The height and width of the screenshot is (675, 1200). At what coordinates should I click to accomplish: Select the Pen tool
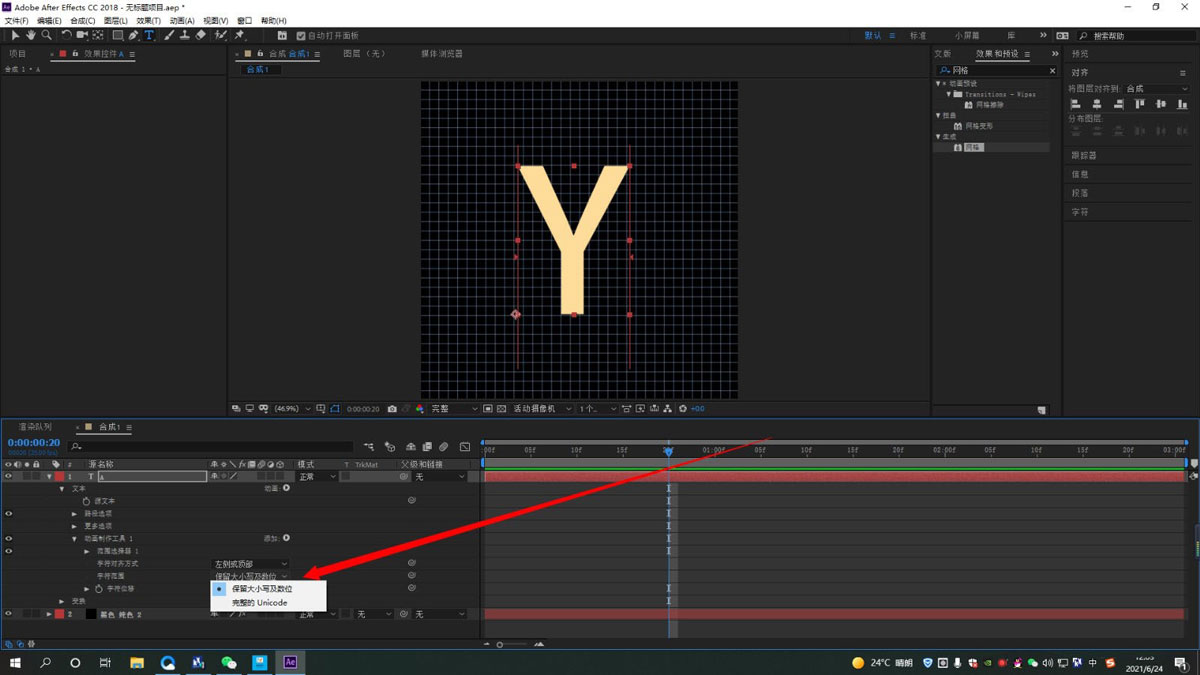pyautogui.click(x=133, y=35)
